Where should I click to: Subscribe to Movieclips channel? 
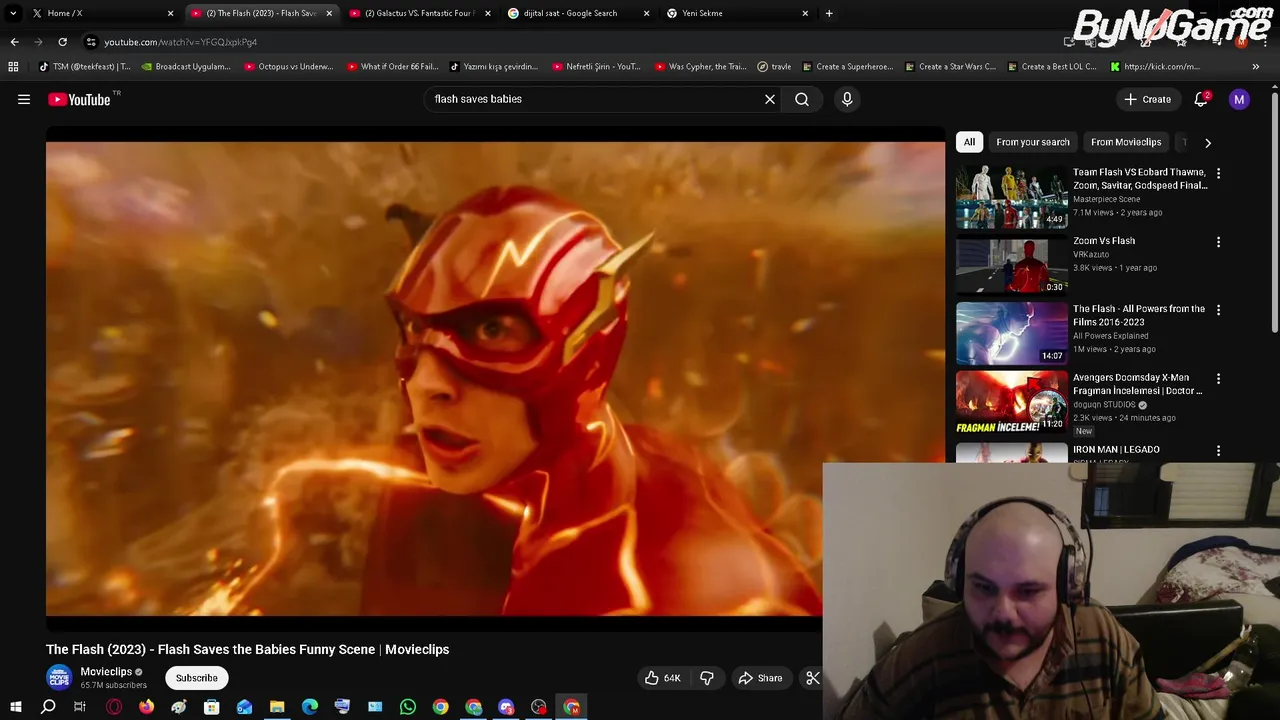tap(197, 678)
